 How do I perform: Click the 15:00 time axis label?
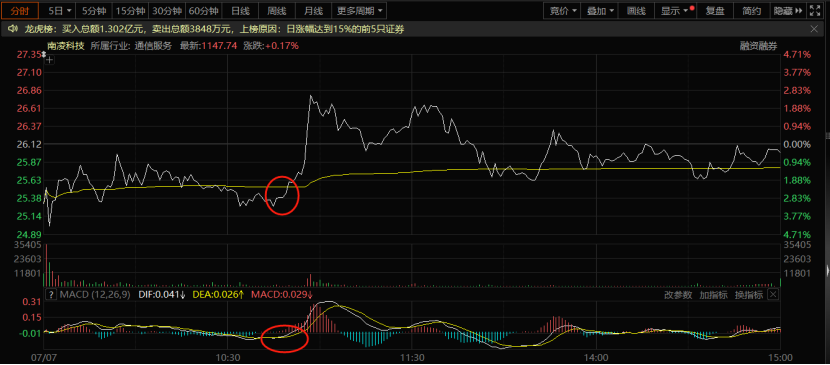[780, 358]
